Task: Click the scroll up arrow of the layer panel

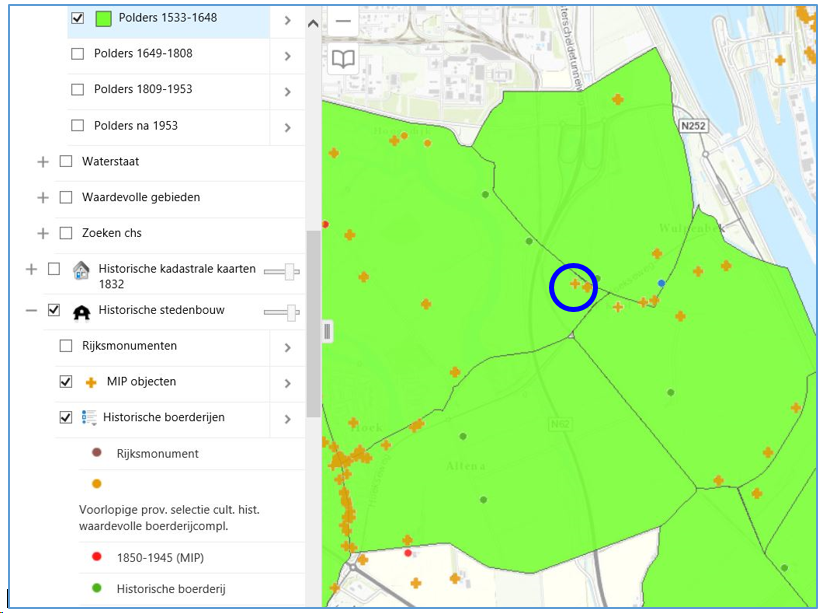Action: [313, 23]
